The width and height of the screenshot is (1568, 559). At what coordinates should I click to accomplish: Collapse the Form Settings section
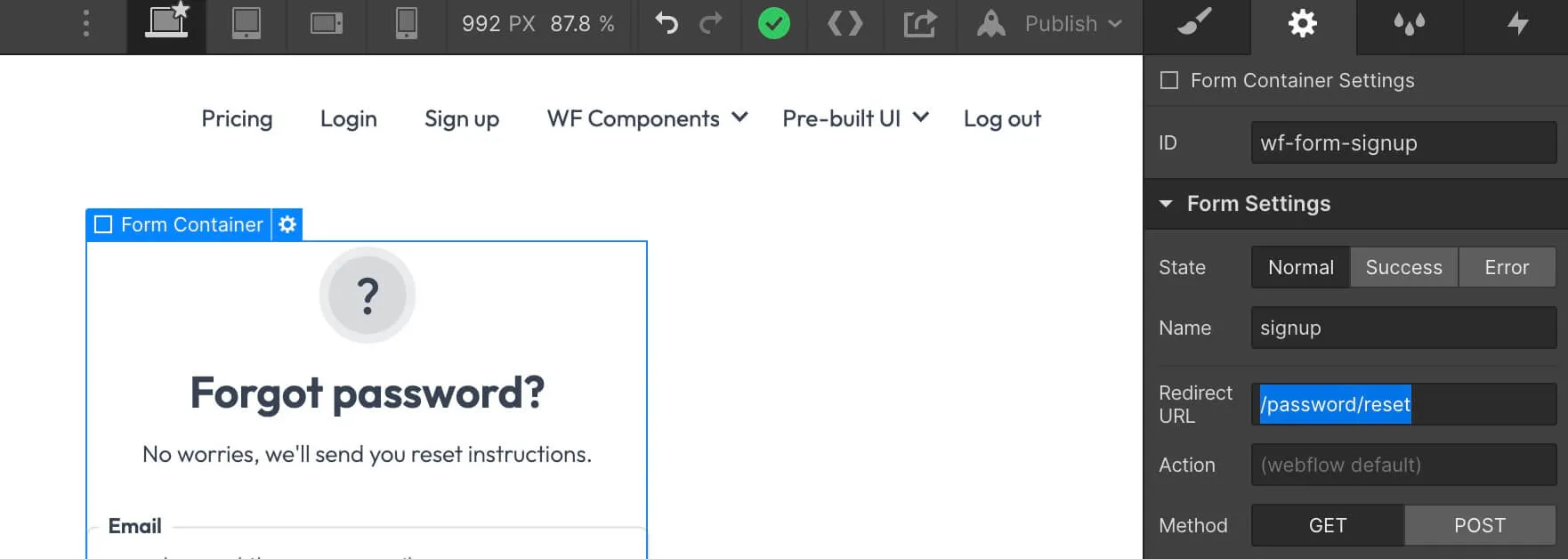[1167, 204]
